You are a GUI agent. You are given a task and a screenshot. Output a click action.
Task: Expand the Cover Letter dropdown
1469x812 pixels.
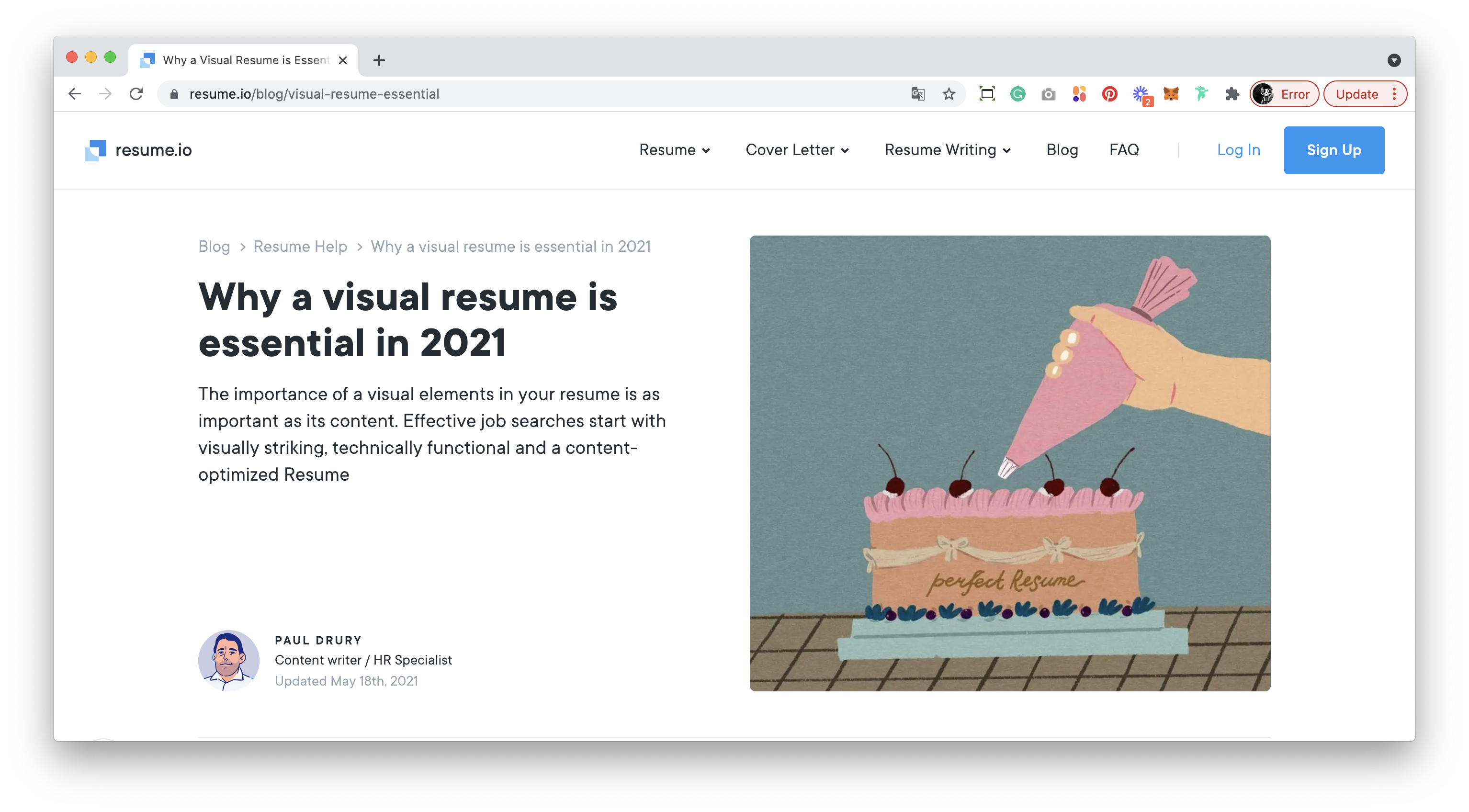pos(797,150)
